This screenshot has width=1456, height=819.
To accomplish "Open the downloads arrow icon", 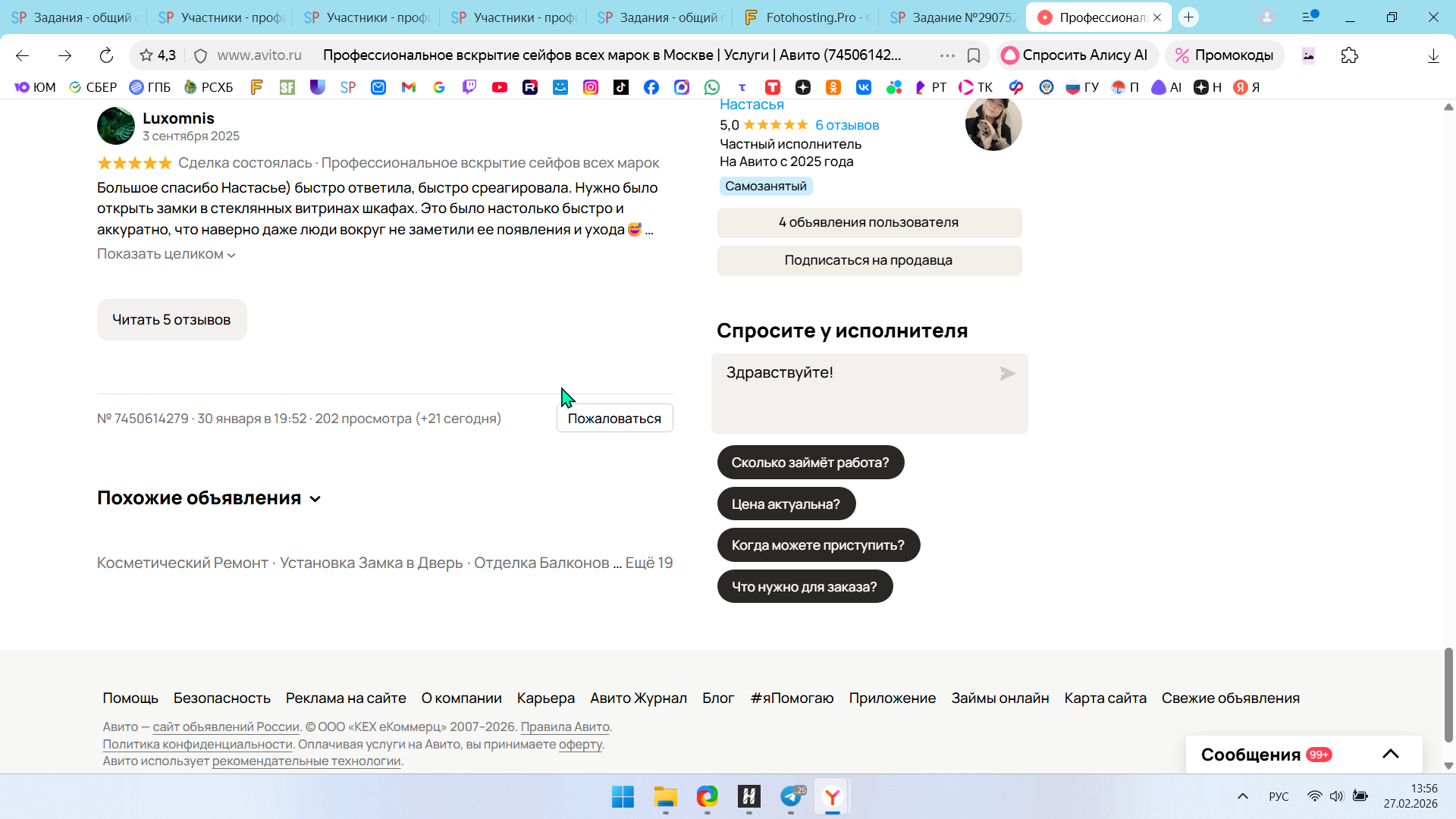I will (x=1433, y=55).
